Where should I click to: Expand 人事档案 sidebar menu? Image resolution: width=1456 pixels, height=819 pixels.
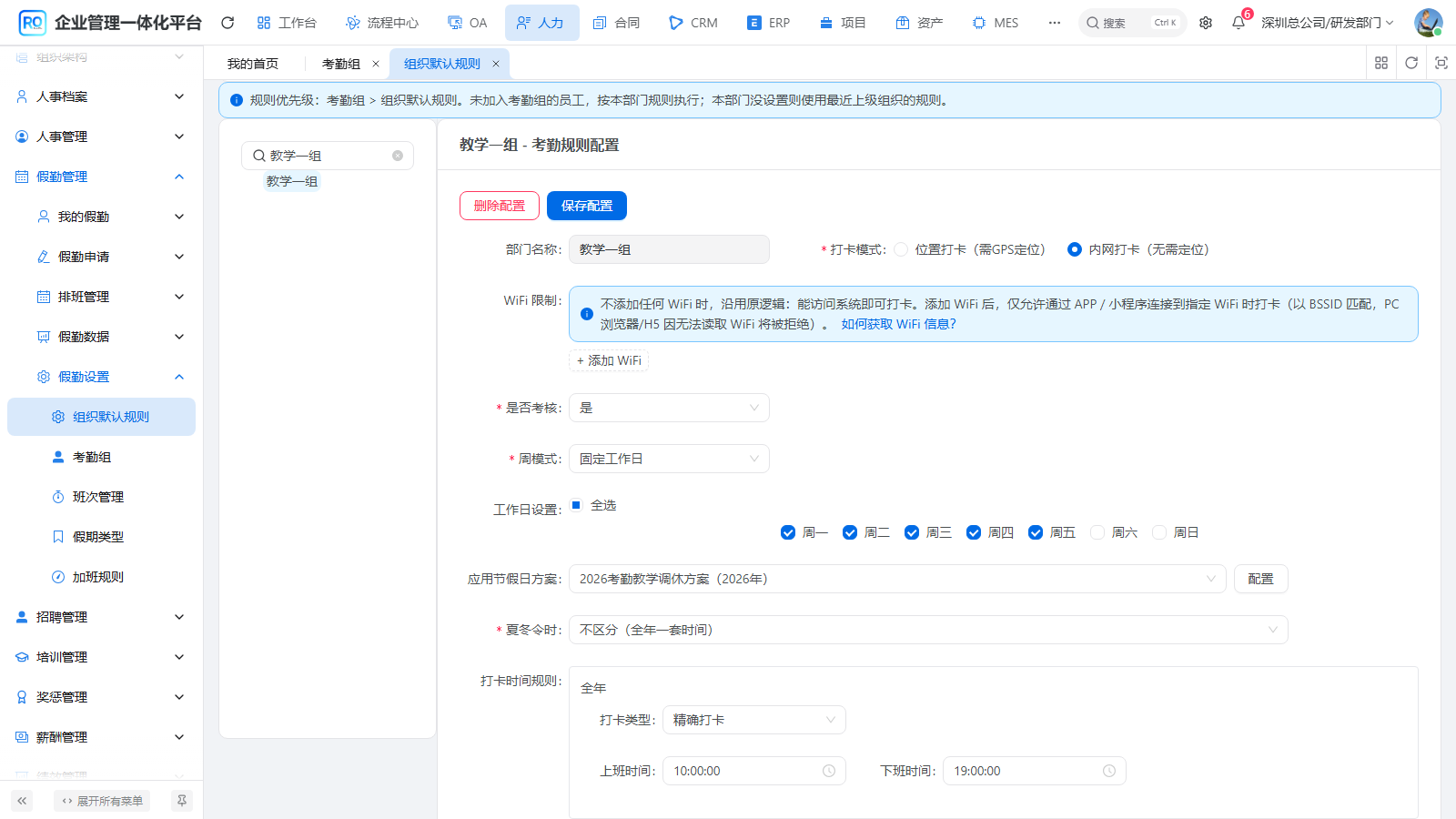[x=100, y=96]
